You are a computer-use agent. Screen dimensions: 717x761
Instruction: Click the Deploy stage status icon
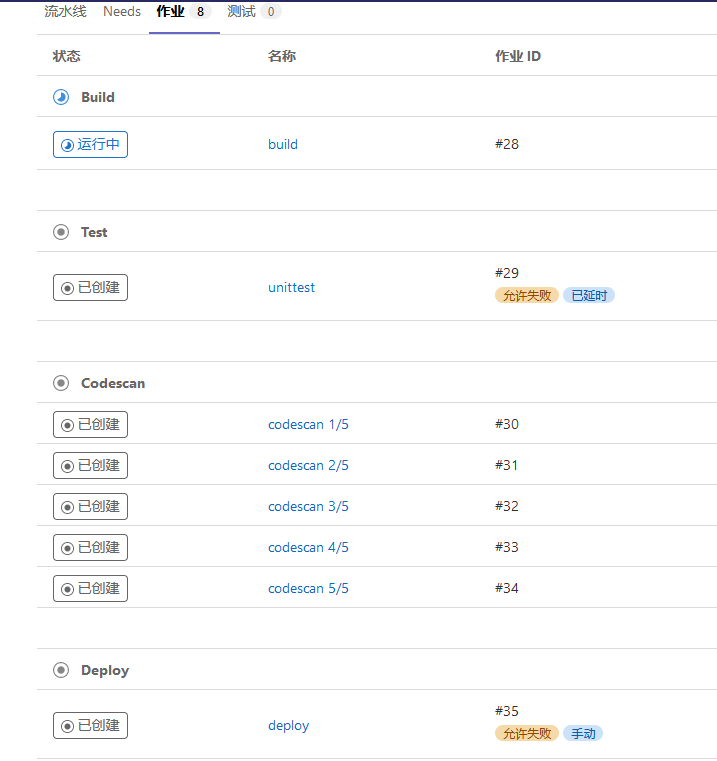[x=61, y=670]
